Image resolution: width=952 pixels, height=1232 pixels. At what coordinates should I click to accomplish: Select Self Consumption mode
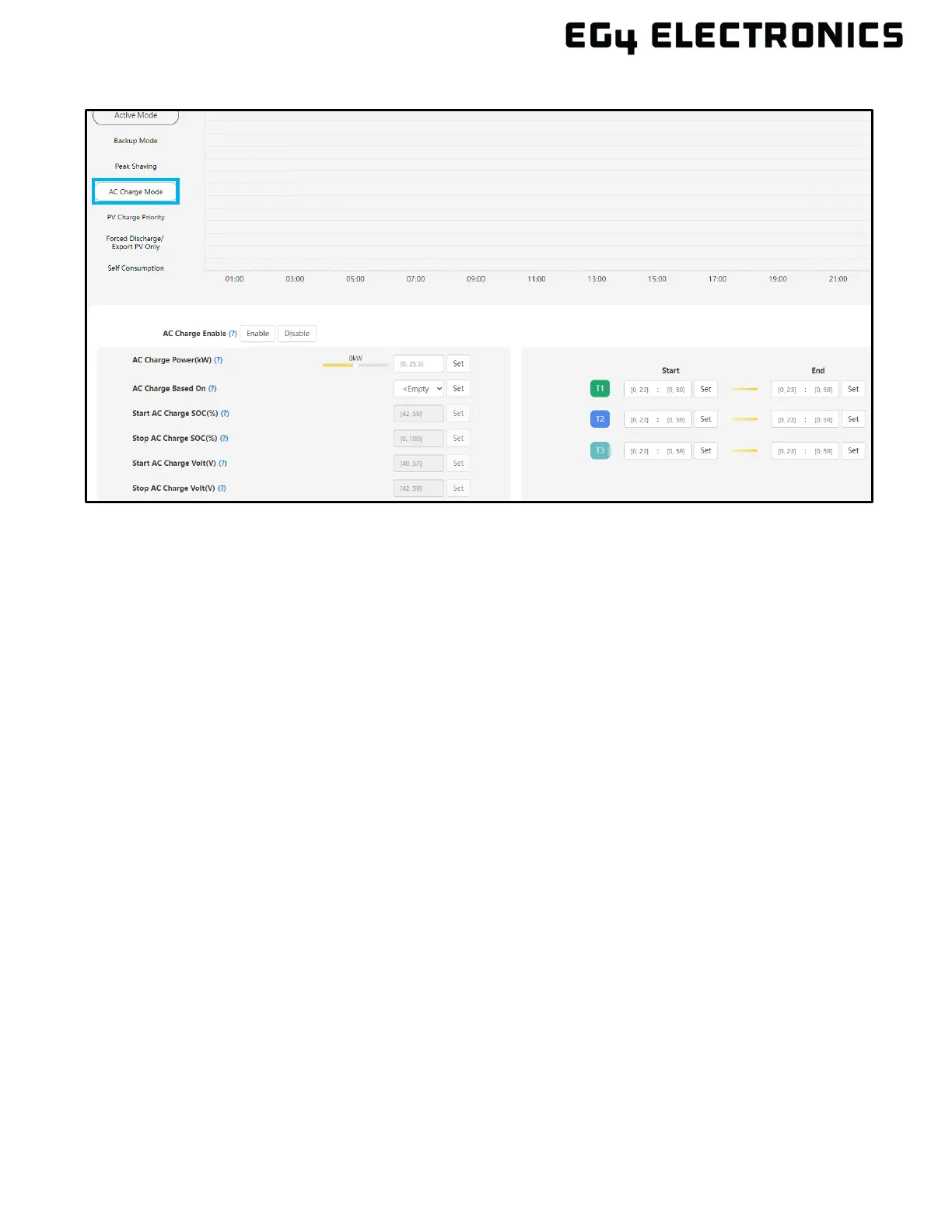coord(135,268)
